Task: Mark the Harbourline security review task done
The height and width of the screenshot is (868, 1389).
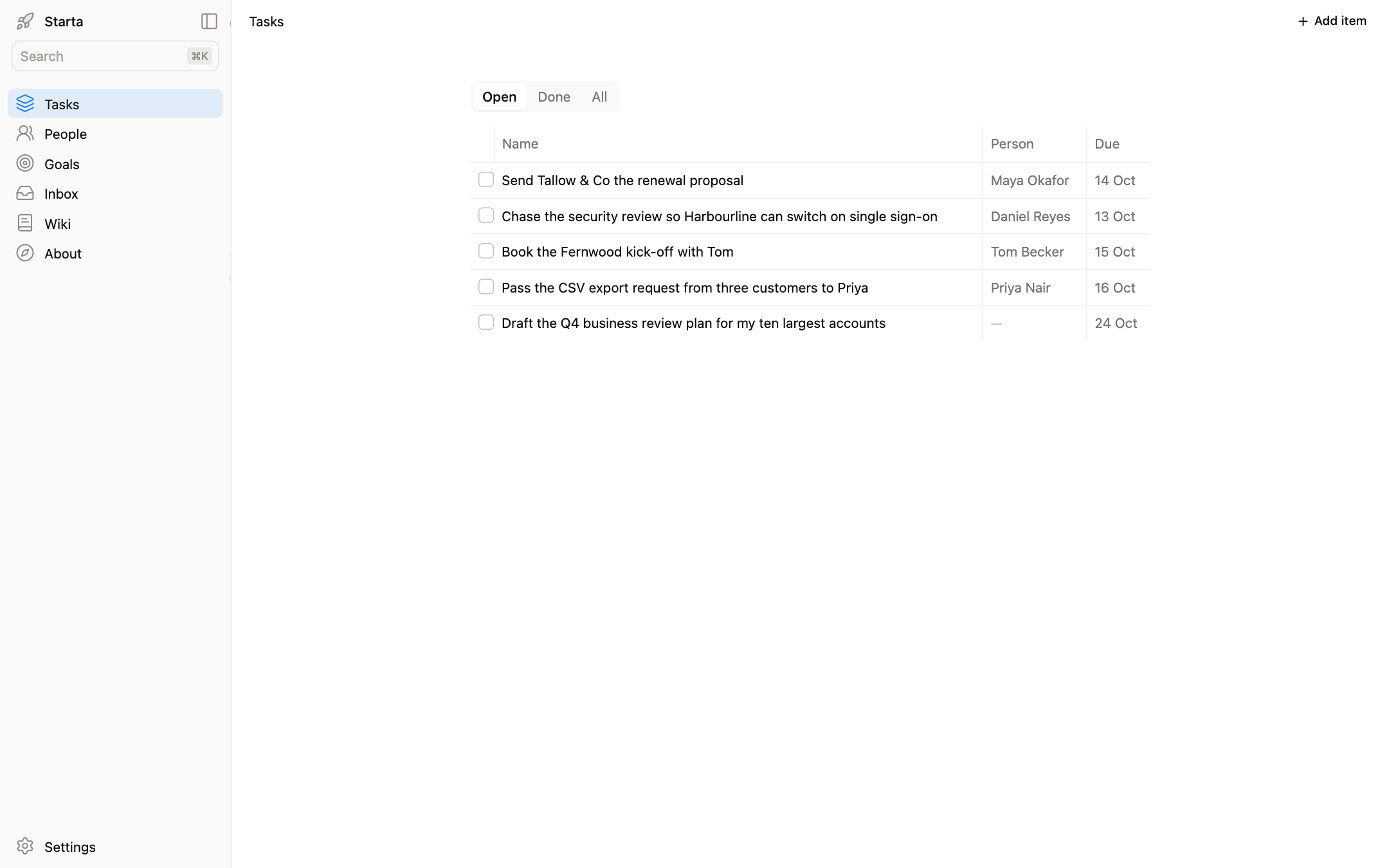Action: (486, 215)
